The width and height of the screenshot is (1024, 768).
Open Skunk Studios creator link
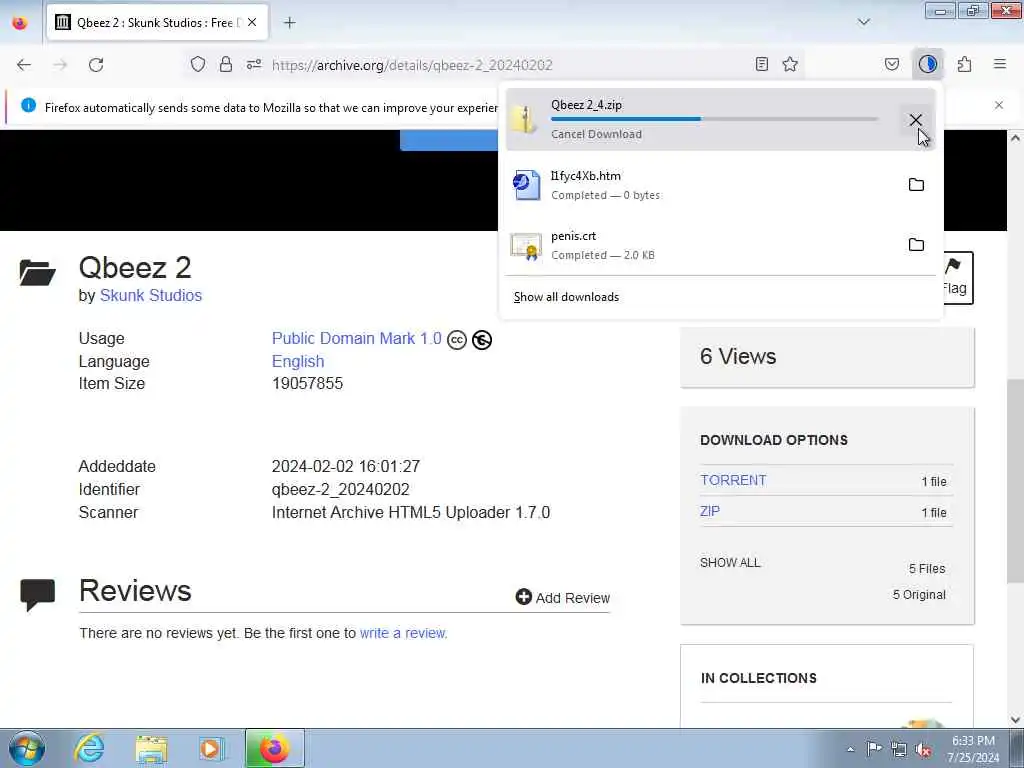pyautogui.click(x=151, y=295)
